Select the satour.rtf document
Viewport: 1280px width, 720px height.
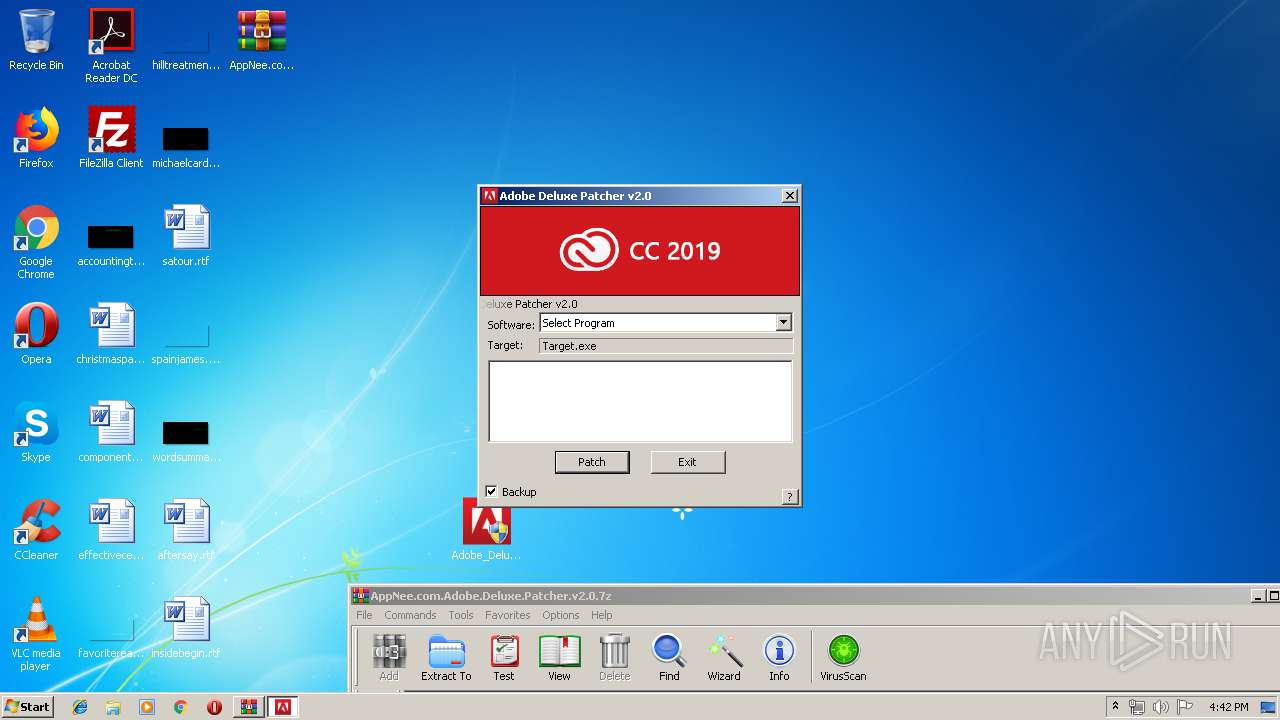point(186,236)
